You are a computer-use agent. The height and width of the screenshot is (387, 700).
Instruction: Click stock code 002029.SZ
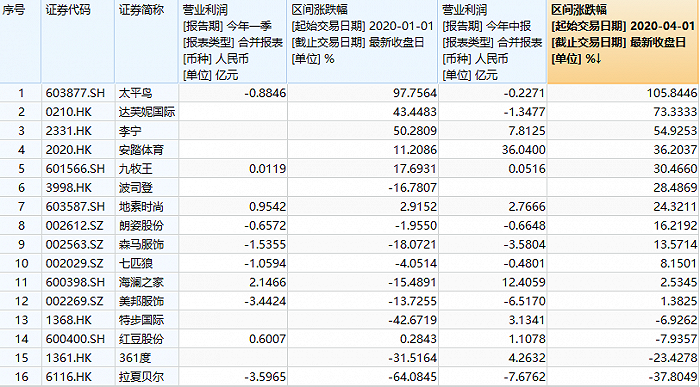(74, 263)
